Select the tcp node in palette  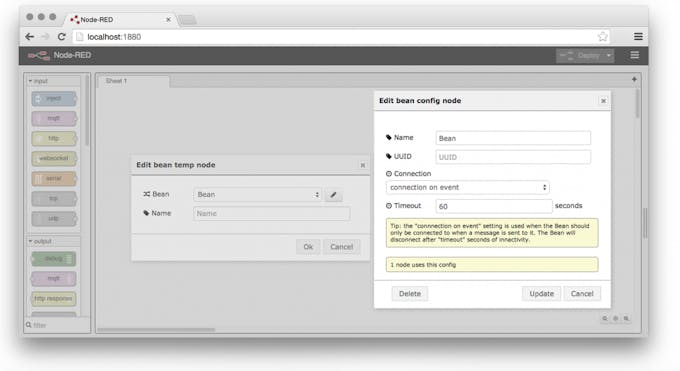tap(54, 198)
